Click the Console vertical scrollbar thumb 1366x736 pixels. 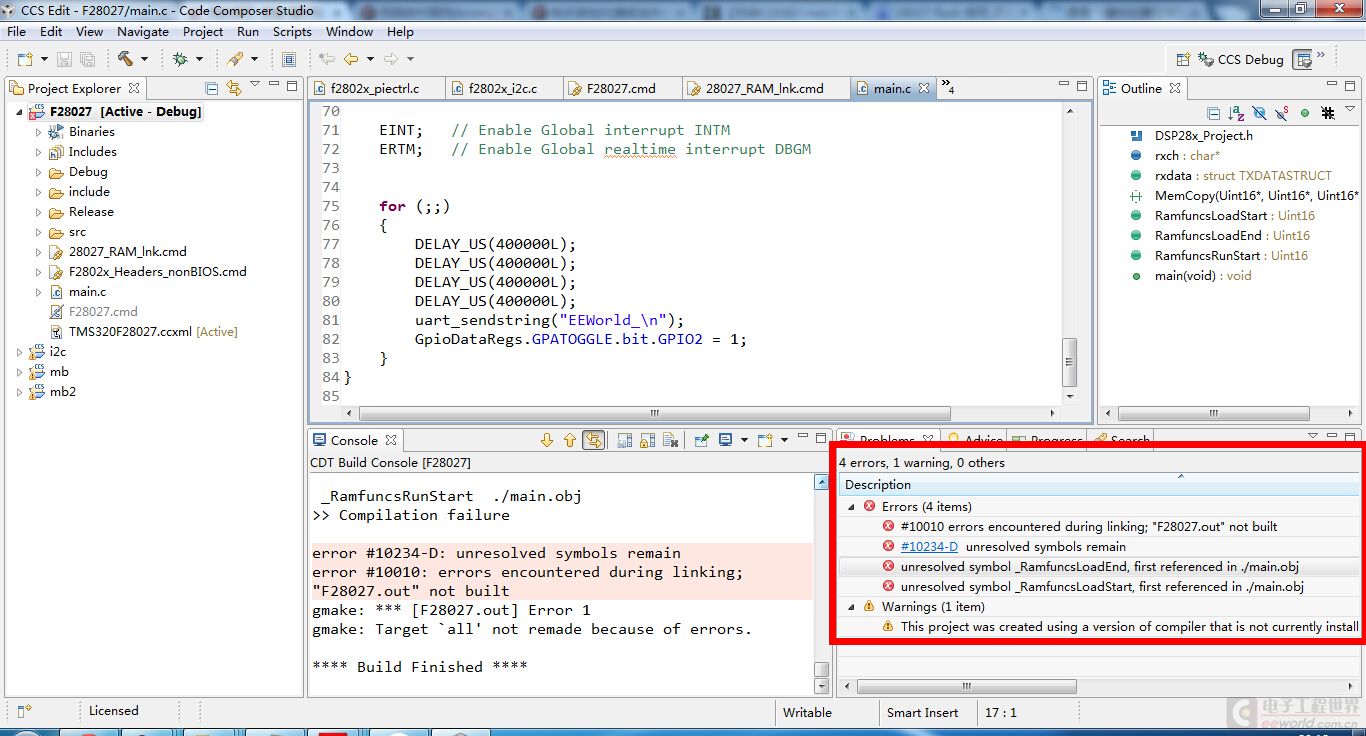tap(821, 670)
